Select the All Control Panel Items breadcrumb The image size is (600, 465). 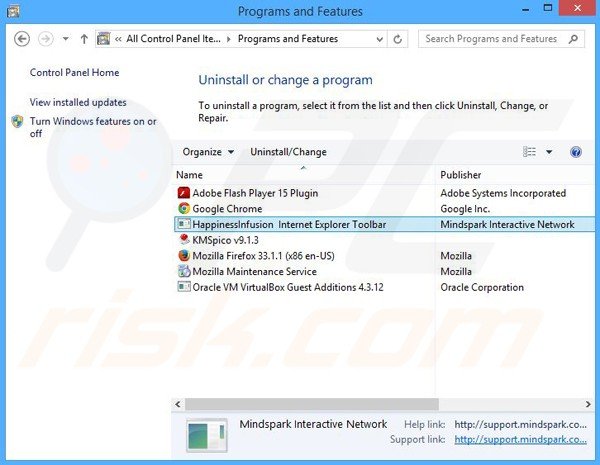point(173,39)
